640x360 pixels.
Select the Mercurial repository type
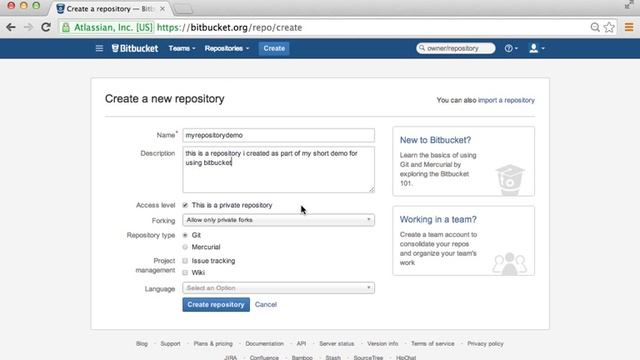tap(185, 247)
